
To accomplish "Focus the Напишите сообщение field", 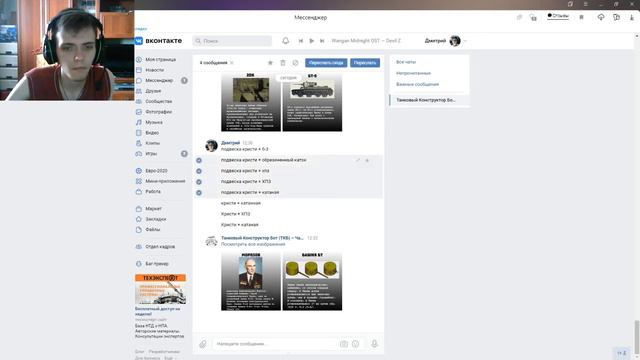I will [276, 344].
